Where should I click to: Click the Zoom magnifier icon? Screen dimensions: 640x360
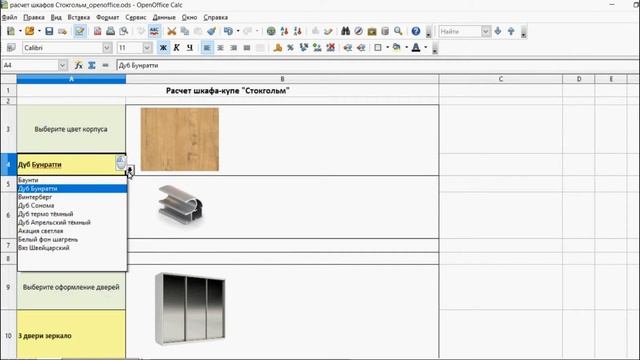[398, 31]
